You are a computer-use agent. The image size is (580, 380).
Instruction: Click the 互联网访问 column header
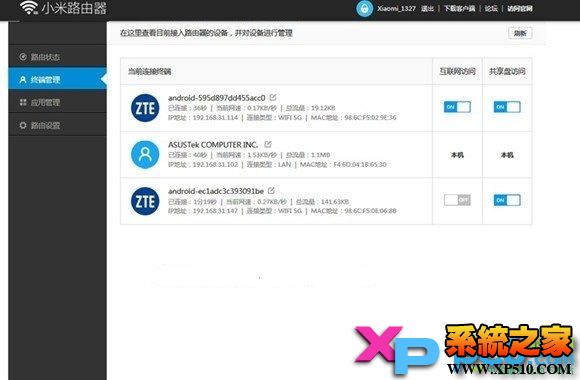pos(457,71)
